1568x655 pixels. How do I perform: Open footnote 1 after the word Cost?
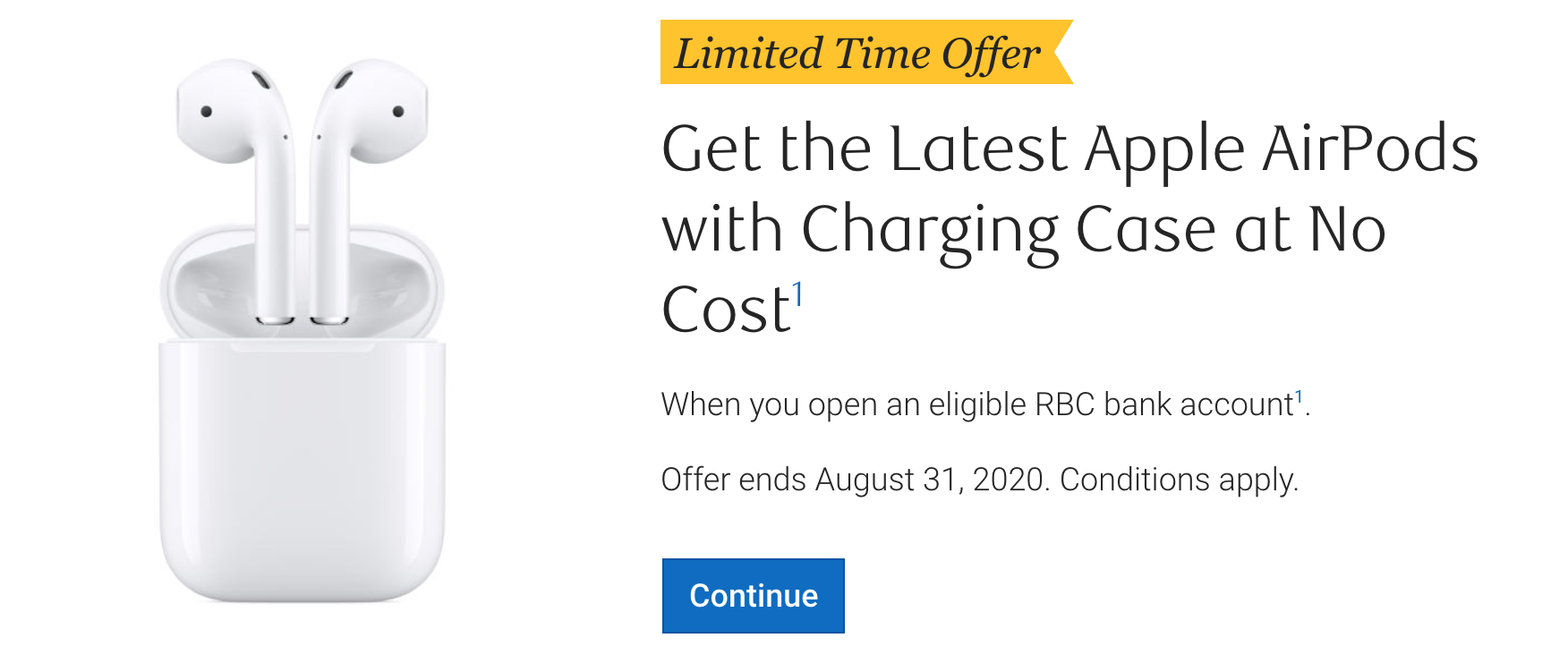[797, 294]
